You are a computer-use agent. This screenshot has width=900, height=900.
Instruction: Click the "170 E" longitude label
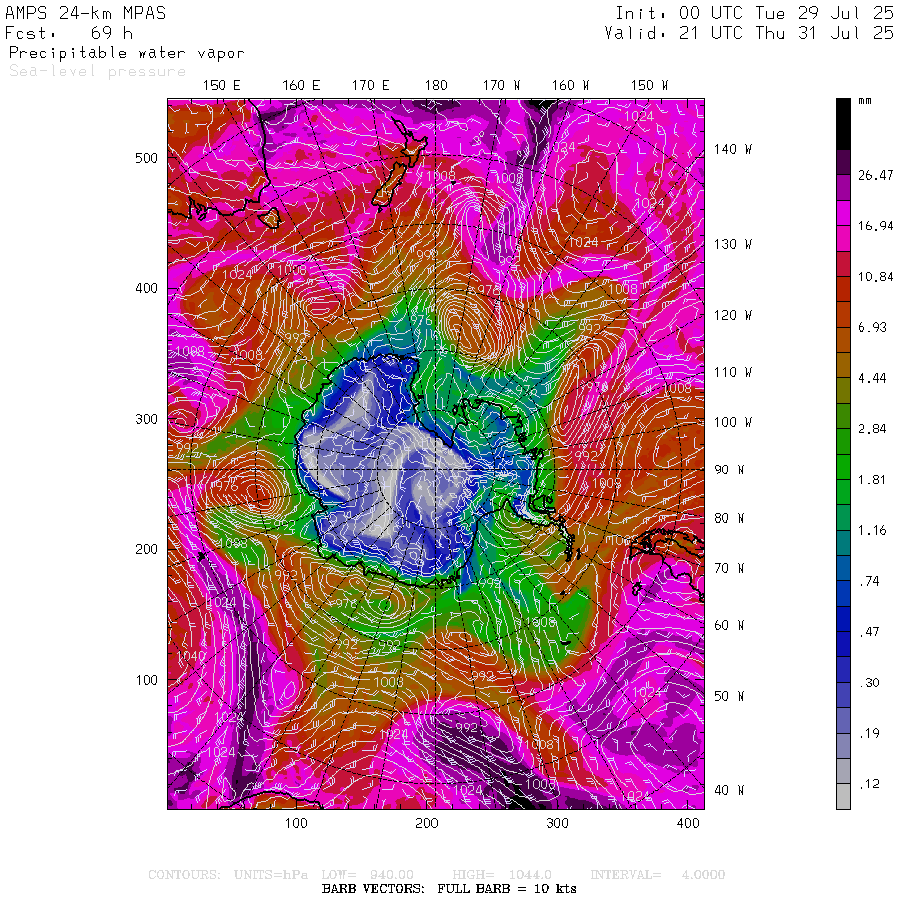click(371, 86)
